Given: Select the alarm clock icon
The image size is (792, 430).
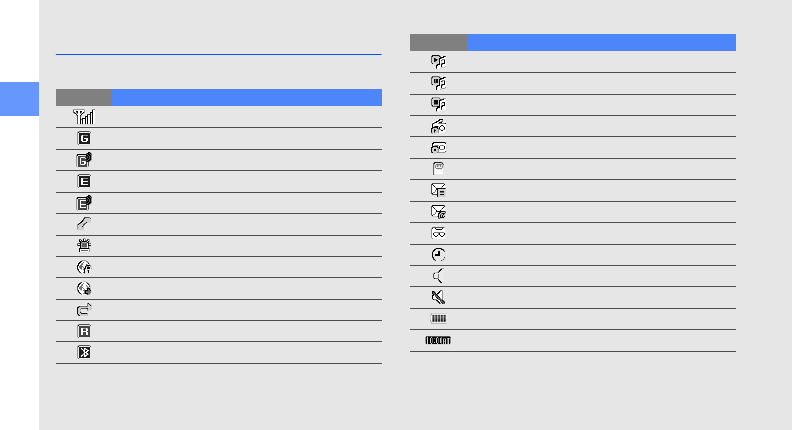Looking at the screenshot, I should (438, 255).
